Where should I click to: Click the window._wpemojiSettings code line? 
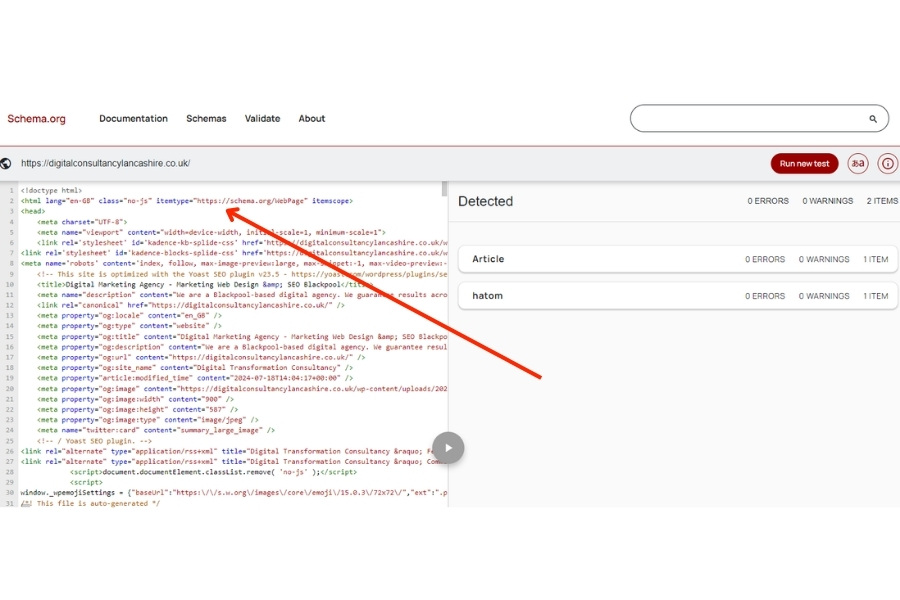point(234,493)
